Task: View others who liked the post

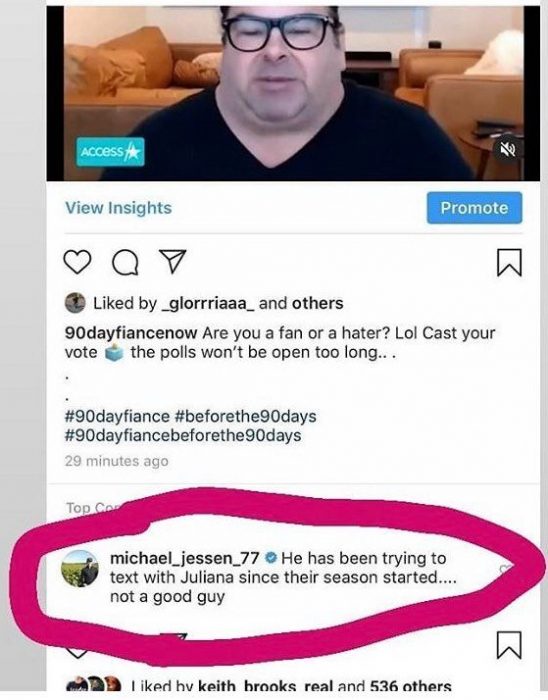Action: [317, 303]
